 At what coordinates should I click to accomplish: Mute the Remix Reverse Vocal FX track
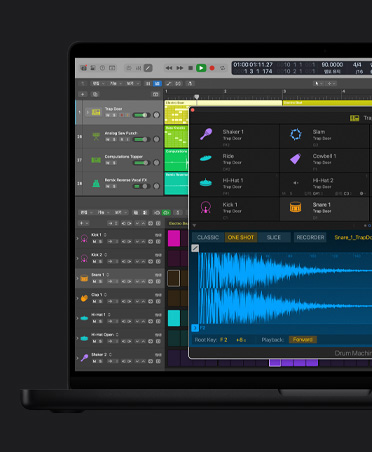[108, 186]
